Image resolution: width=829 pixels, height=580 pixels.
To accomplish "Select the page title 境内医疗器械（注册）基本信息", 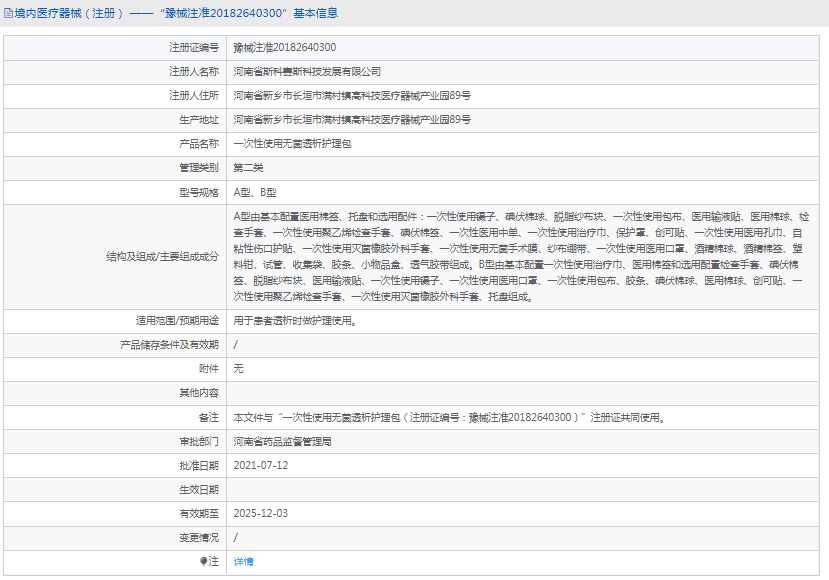I will point(176,13).
